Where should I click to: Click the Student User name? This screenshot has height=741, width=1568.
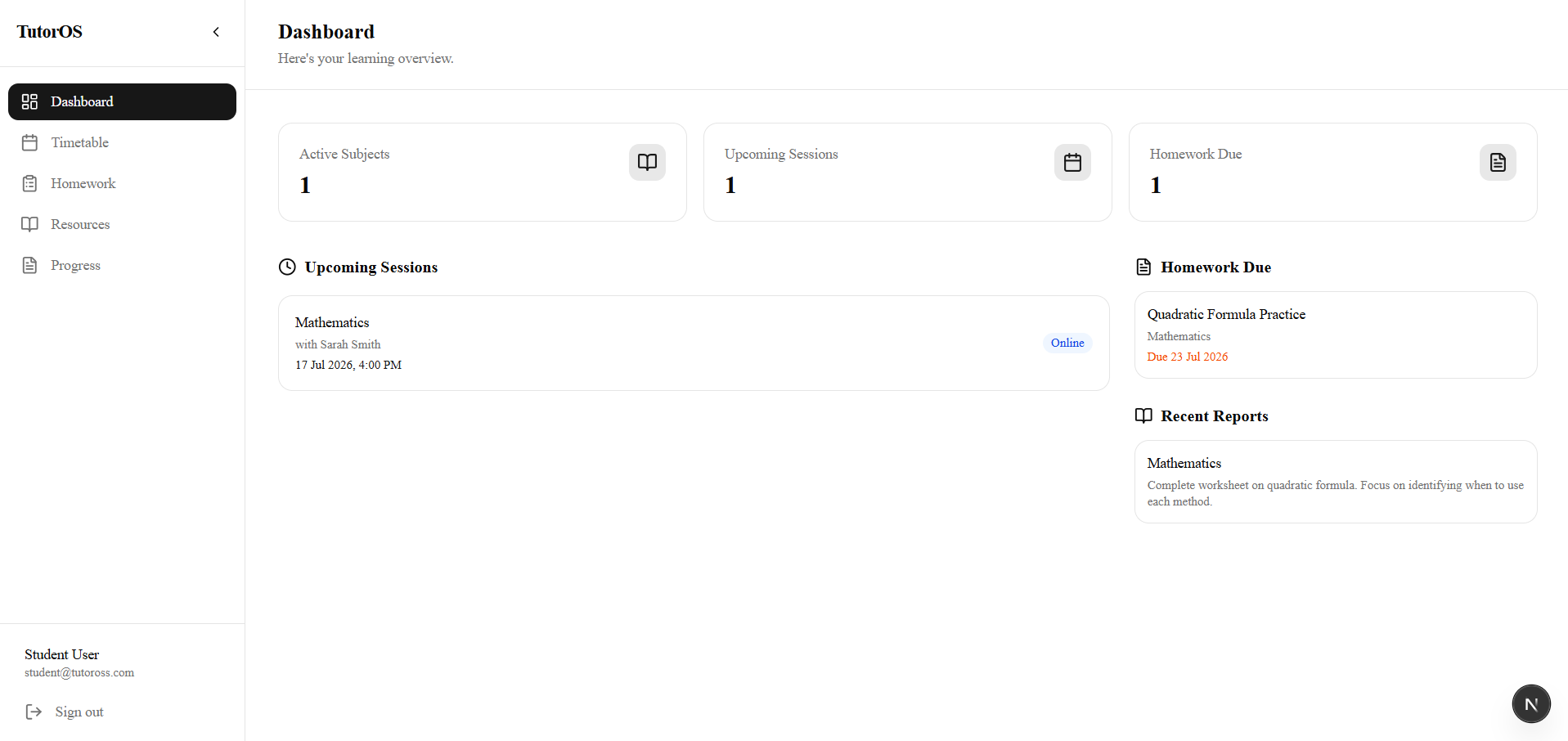(x=61, y=654)
